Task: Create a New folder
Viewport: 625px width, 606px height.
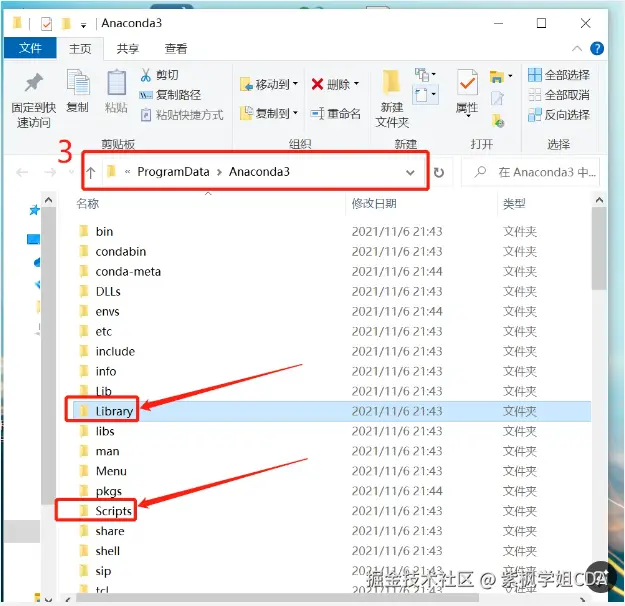Action: pos(392,99)
